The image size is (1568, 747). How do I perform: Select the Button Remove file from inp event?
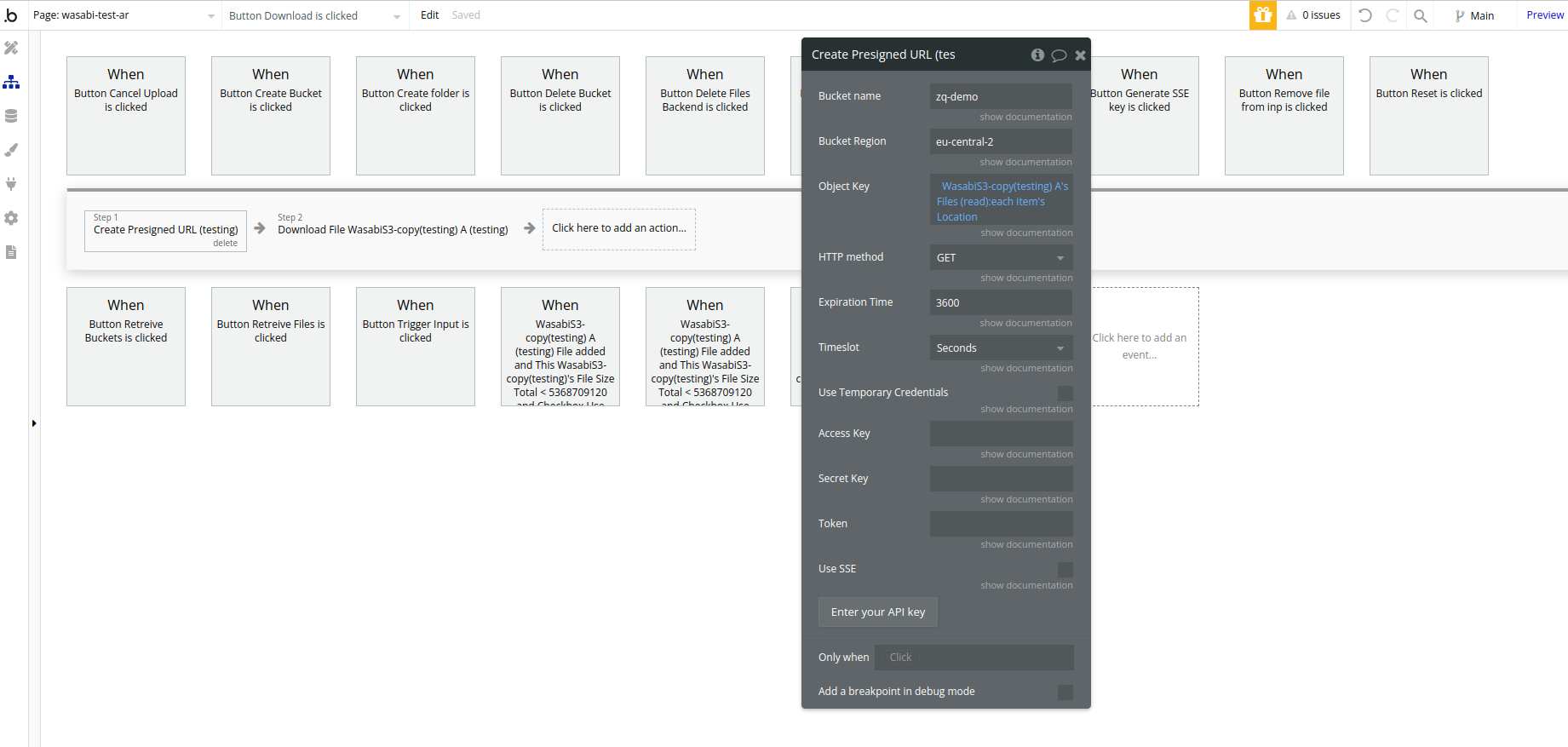click(1284, 116)
